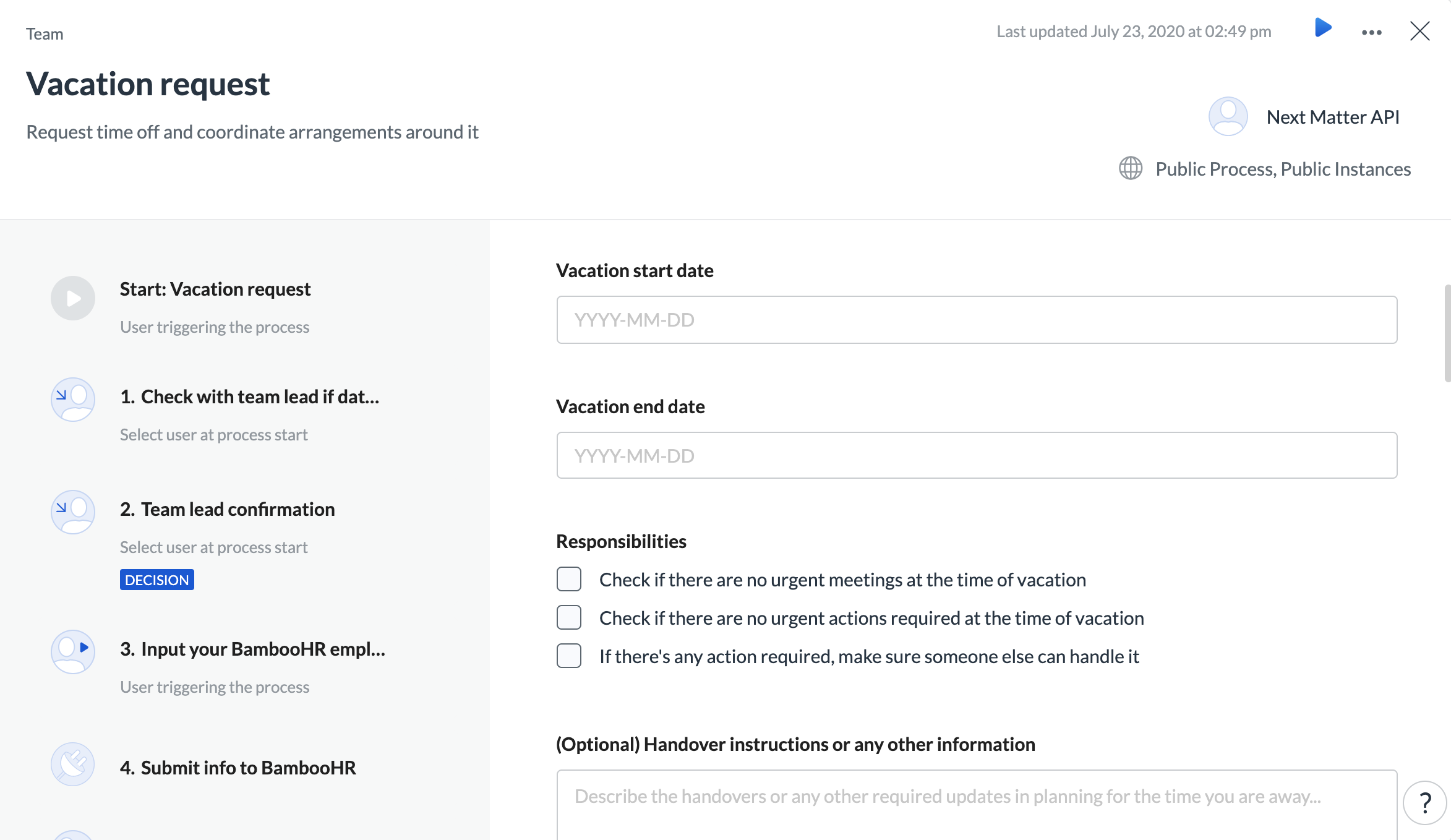Viewport: 1451px width, 840px height.
Task: Click the DECISION badge
Action: click(x=157, y=580)
